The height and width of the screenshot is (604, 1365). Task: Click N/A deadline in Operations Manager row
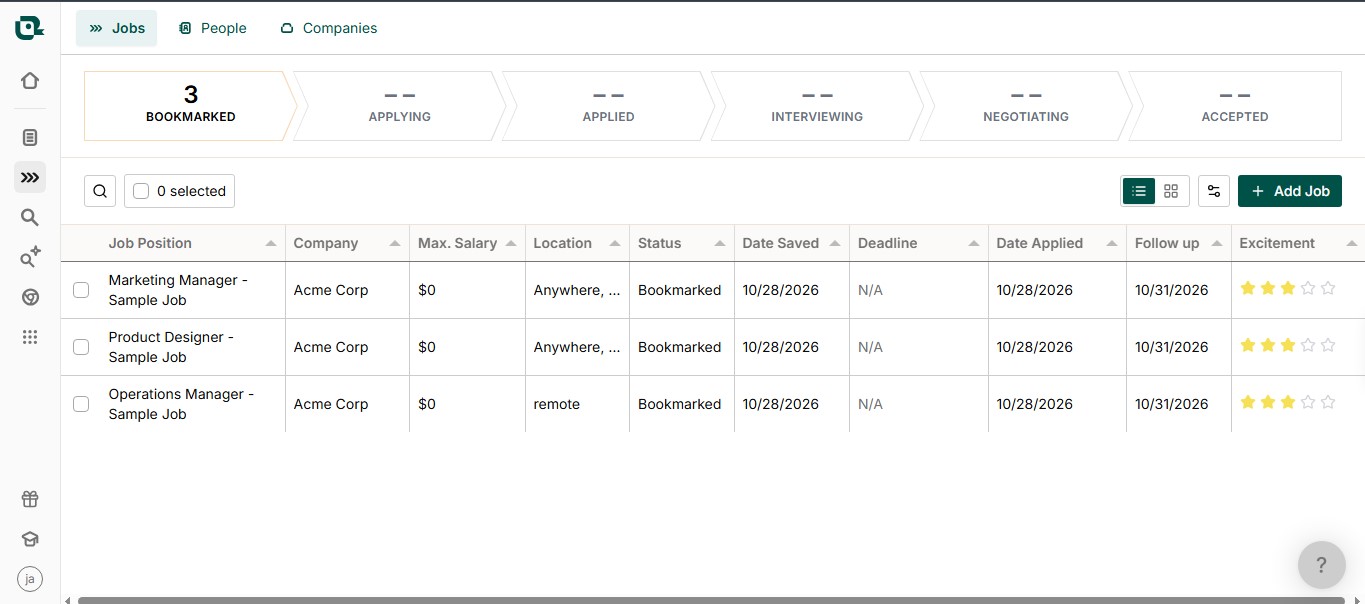pos(871,404)
